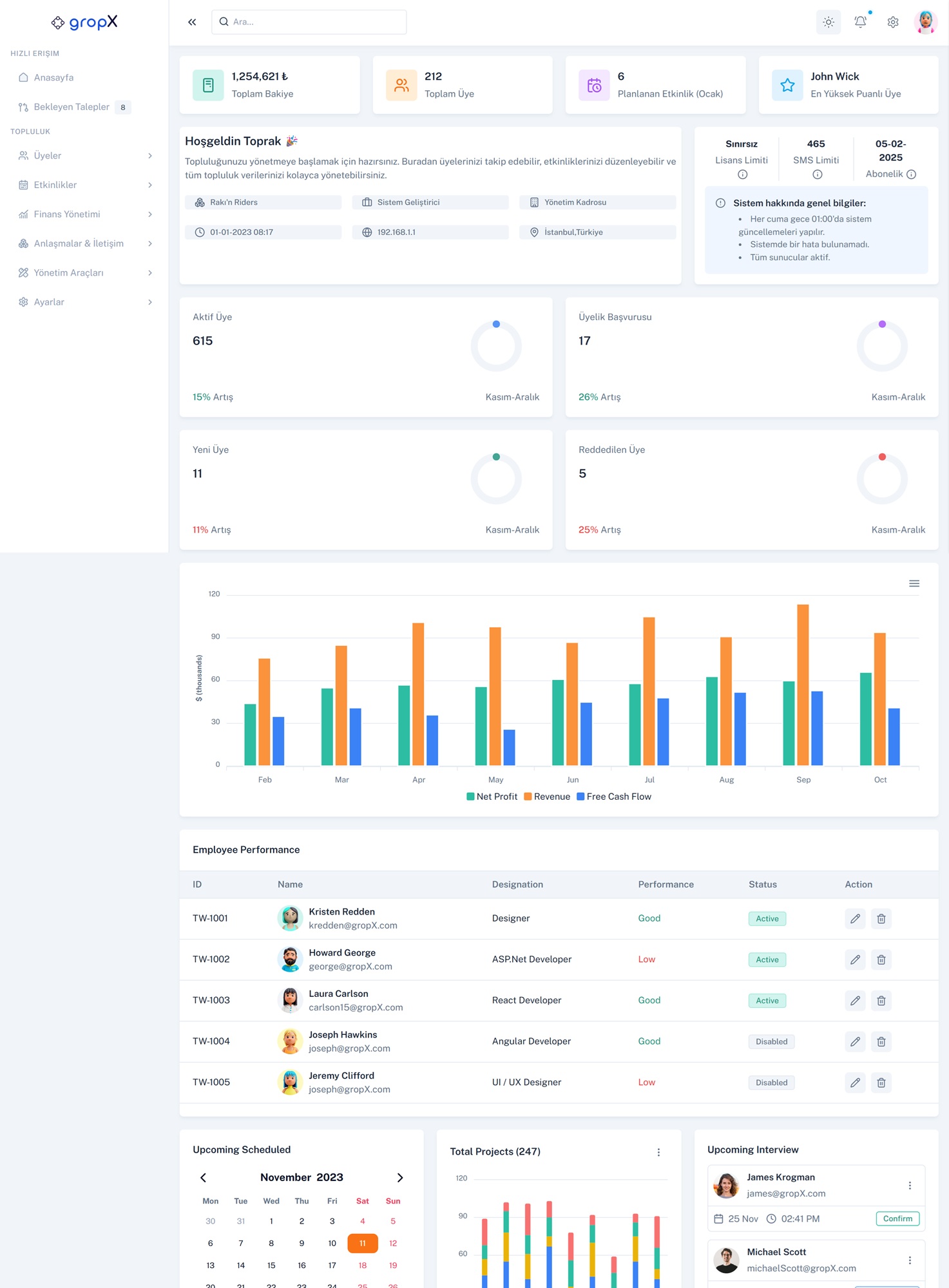This screenshot has width=949, height=1288.
Task: Click info icon under SMS Limiti
Action: coord(817,175)
